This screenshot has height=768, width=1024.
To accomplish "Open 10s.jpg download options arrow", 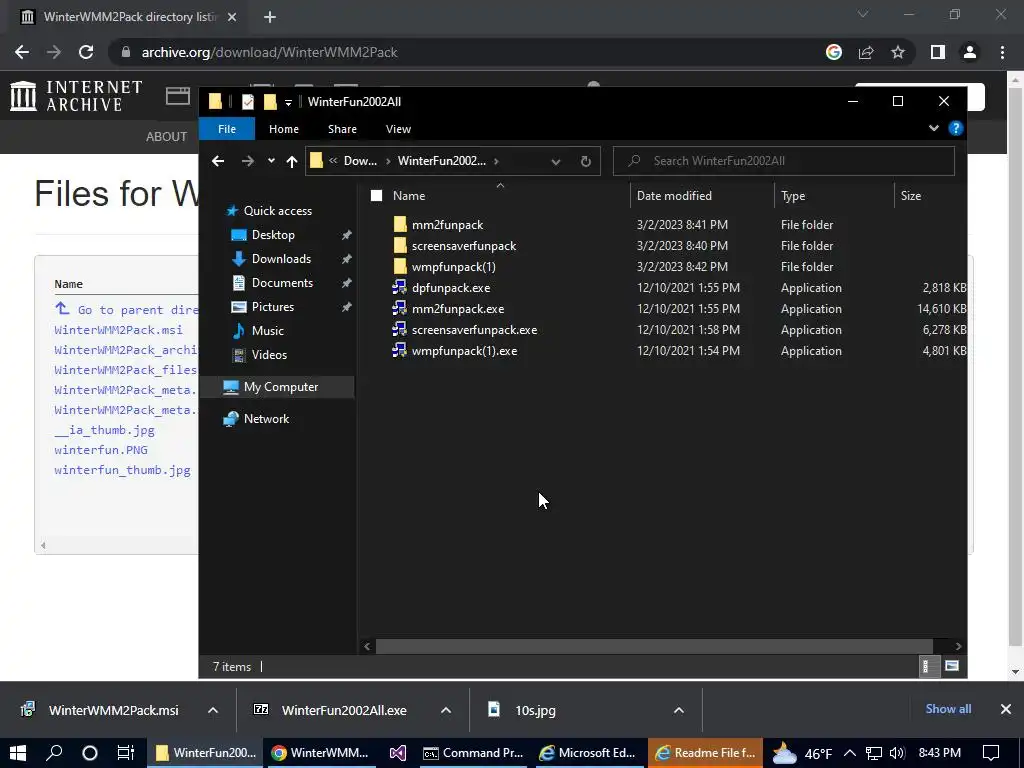I will coord(679,710).
